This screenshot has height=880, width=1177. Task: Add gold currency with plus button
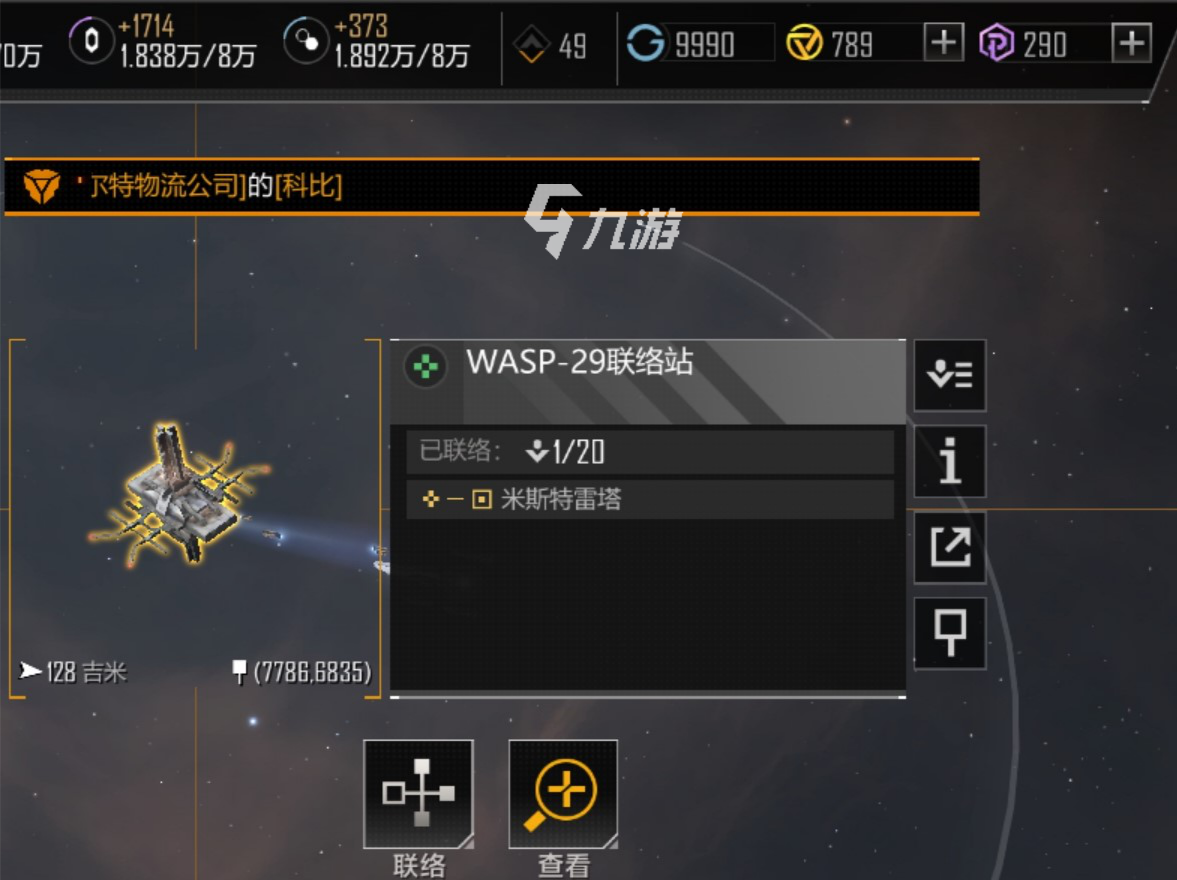pyautogui.click(x=944, y=42)
